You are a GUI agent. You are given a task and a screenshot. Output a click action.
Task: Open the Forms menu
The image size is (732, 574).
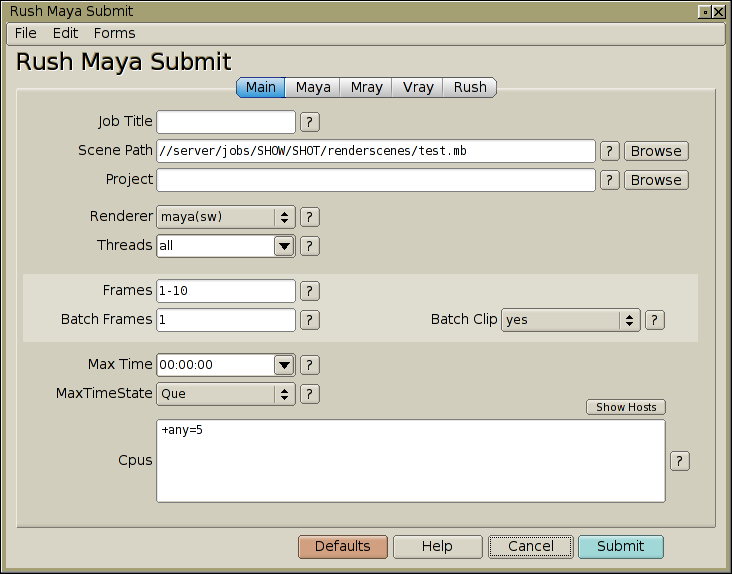(114, 33)
